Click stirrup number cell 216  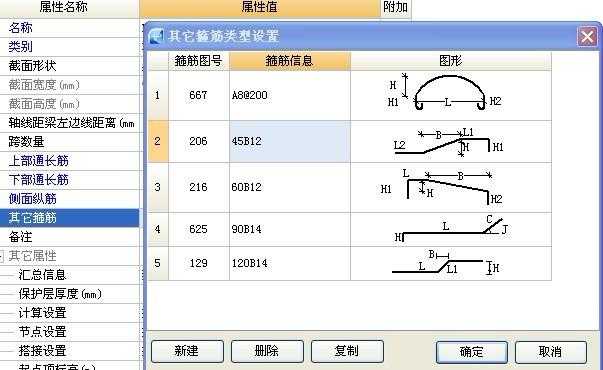[198, 187]
